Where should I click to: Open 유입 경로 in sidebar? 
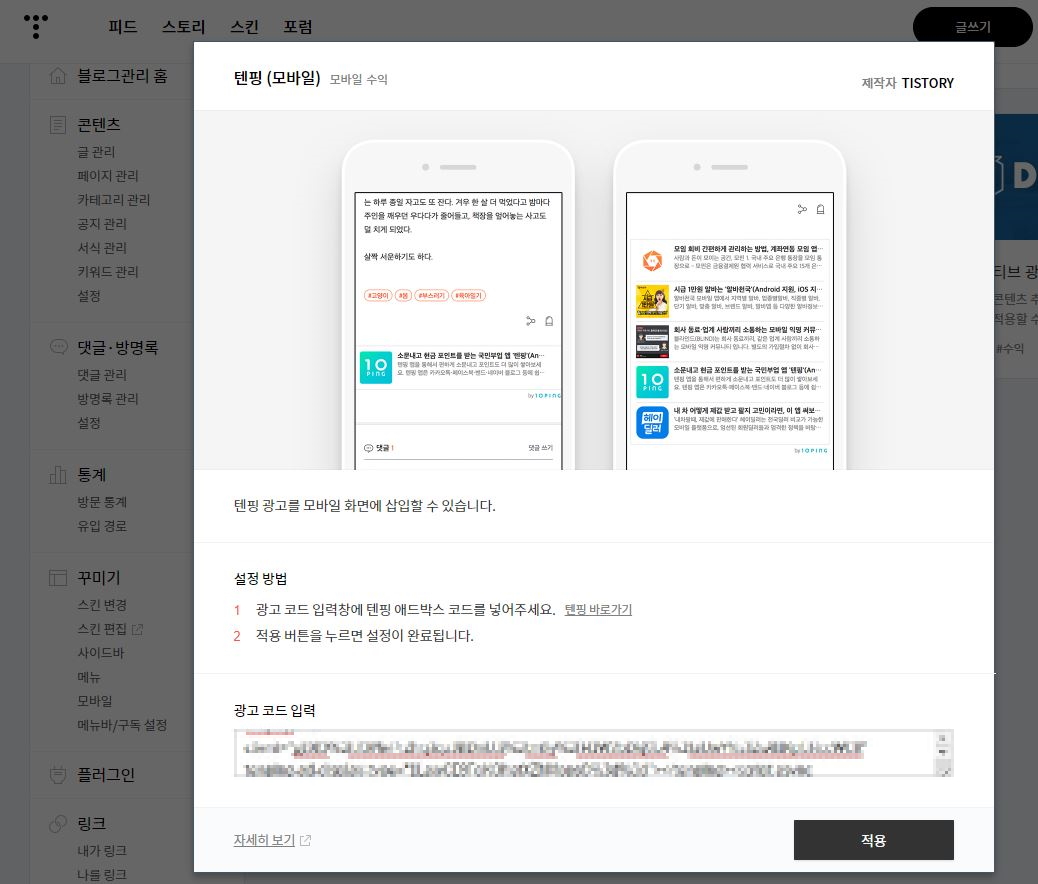coord(102,526)
